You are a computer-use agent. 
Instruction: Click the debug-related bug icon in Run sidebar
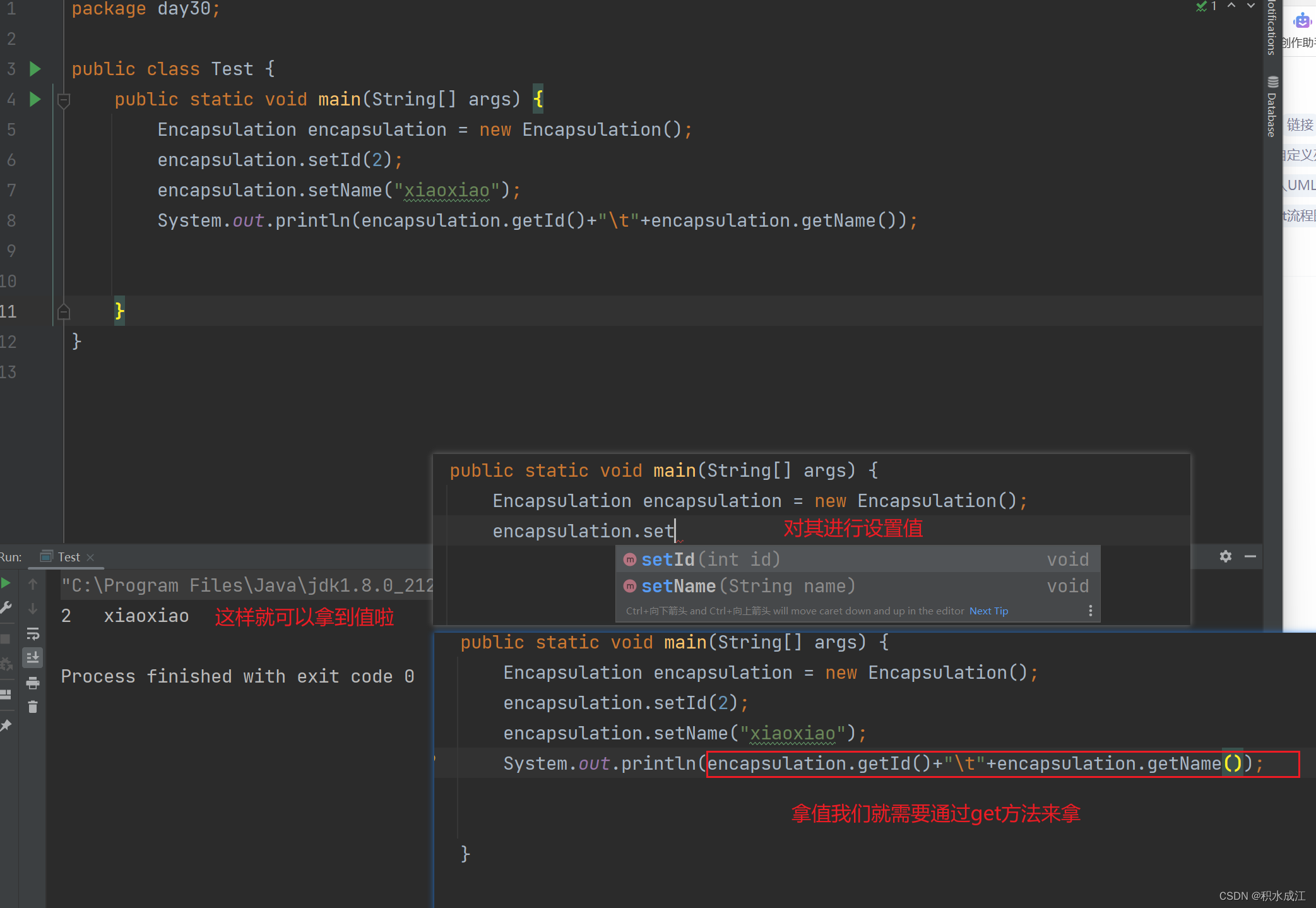click(6, 664)
